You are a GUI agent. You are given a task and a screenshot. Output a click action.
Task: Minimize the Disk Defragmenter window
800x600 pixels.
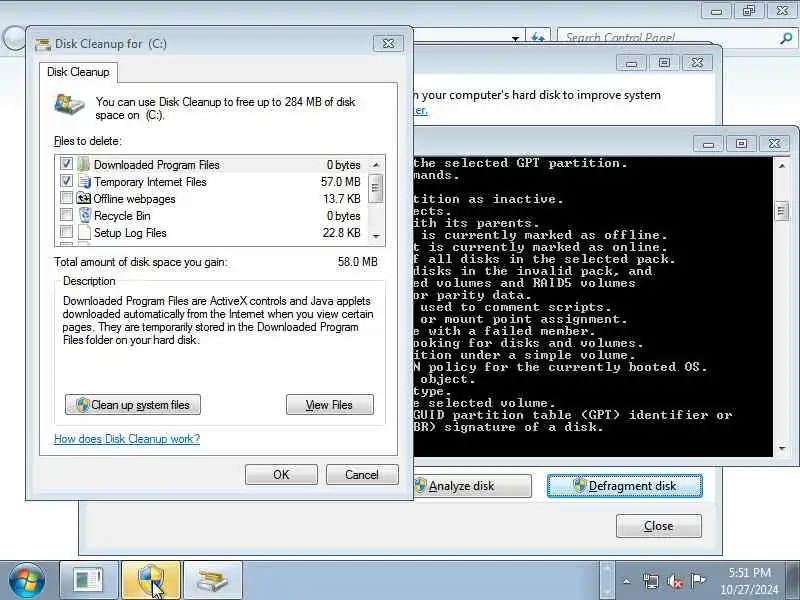(x=631, y=63)
